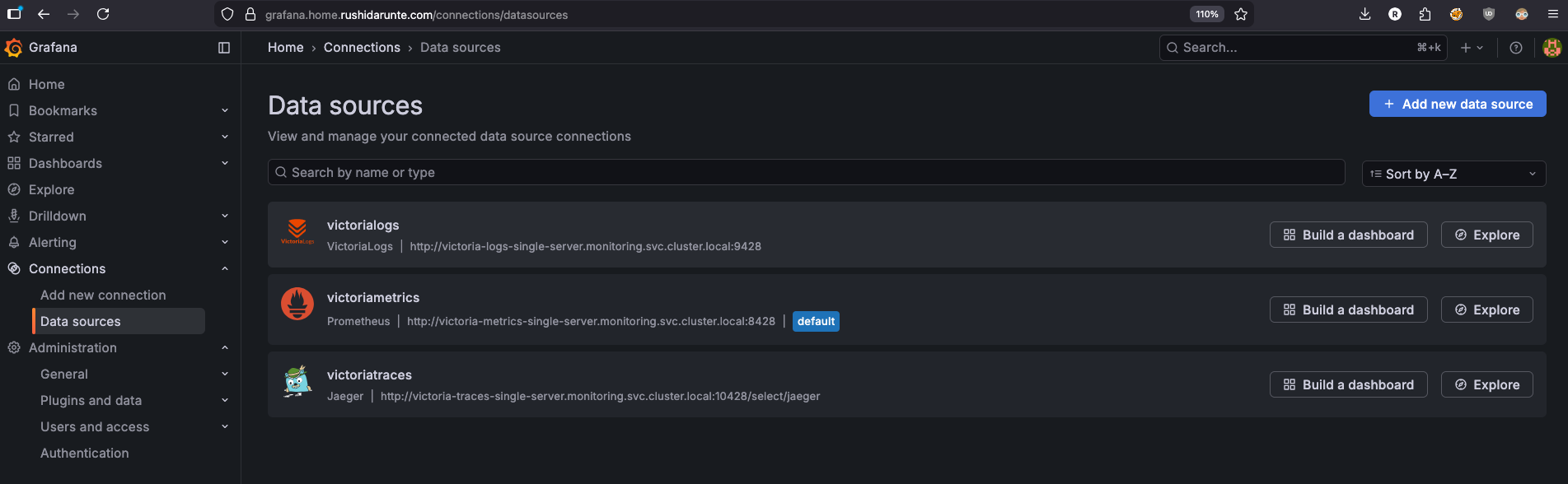Click the browser back arrow
This screenshot has height=484, width=1568.
pos(44,14)
